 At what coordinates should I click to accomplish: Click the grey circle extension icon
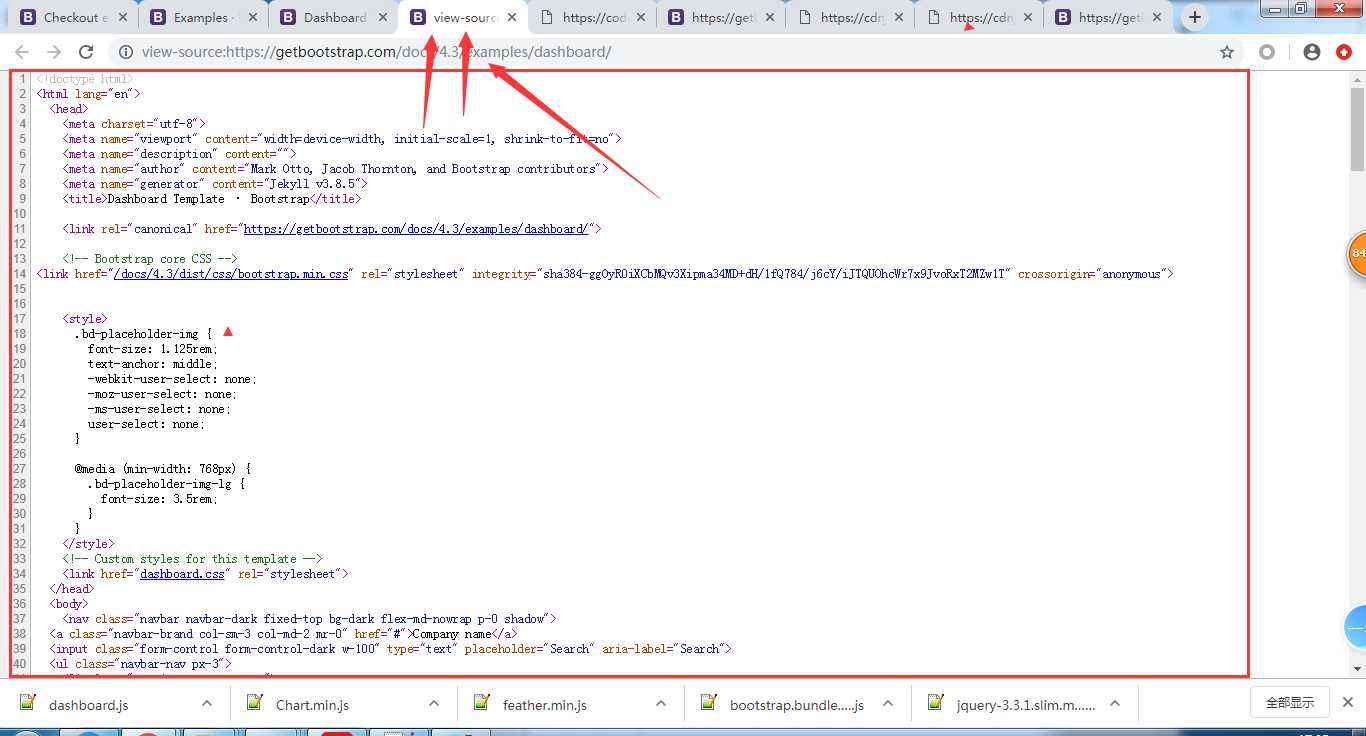(x=1267, y=52)
